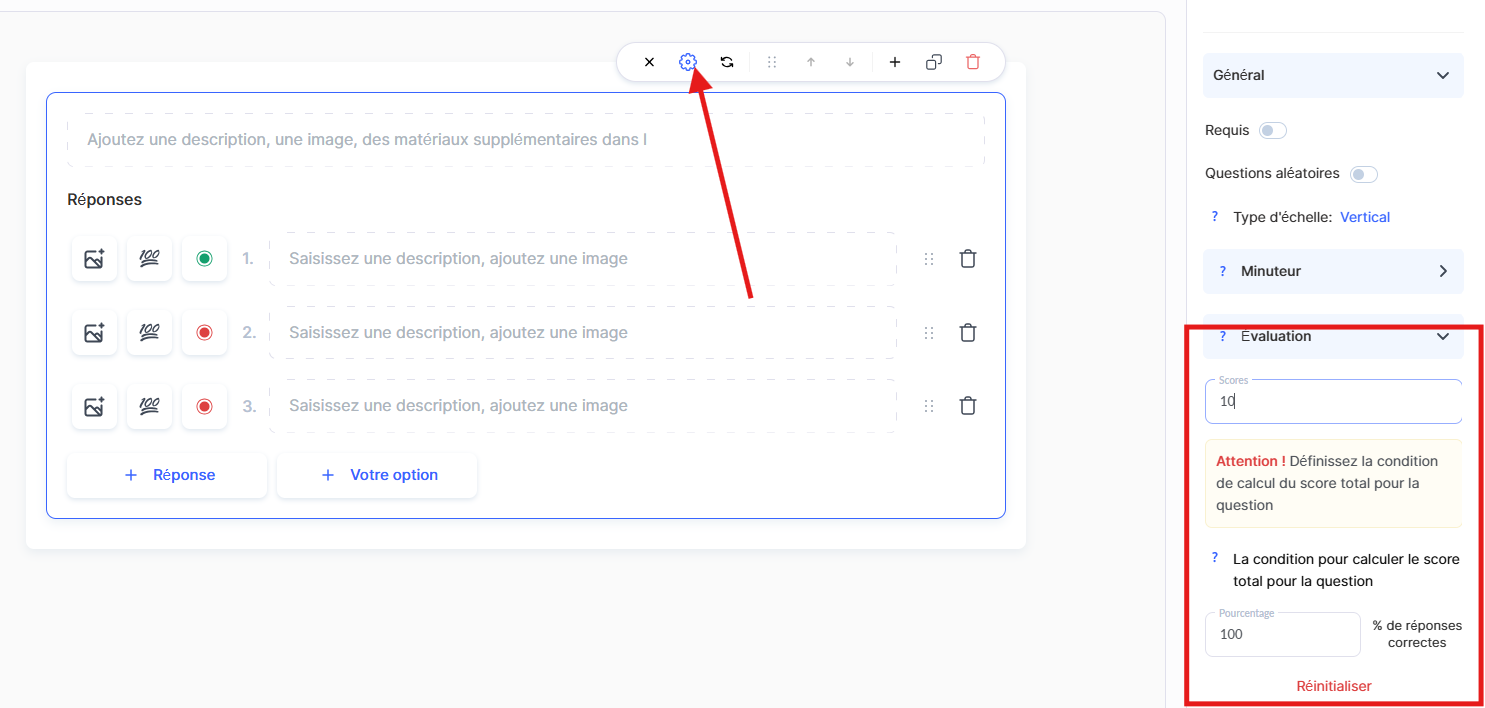The width and height of the screenshot is (1485, 708).
Task: Click the Votre option button
Action: (377, 475)
